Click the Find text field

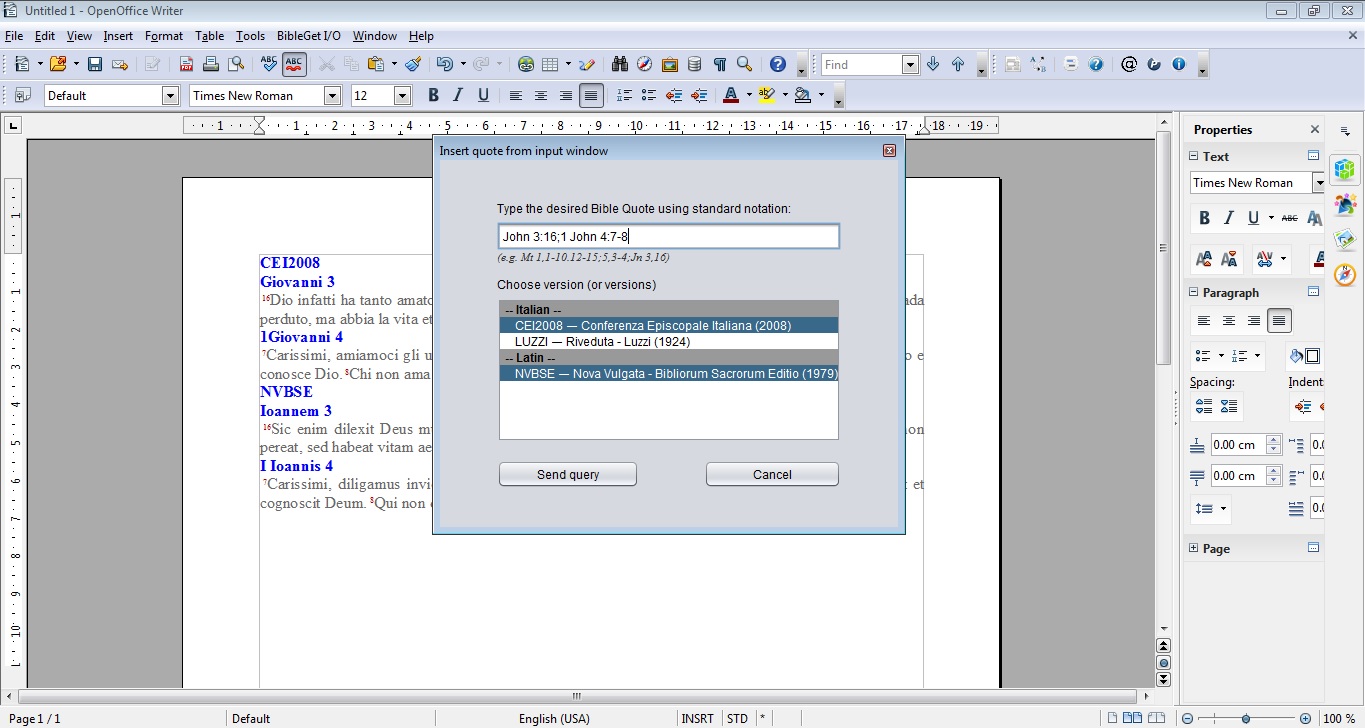pos(861,64)
